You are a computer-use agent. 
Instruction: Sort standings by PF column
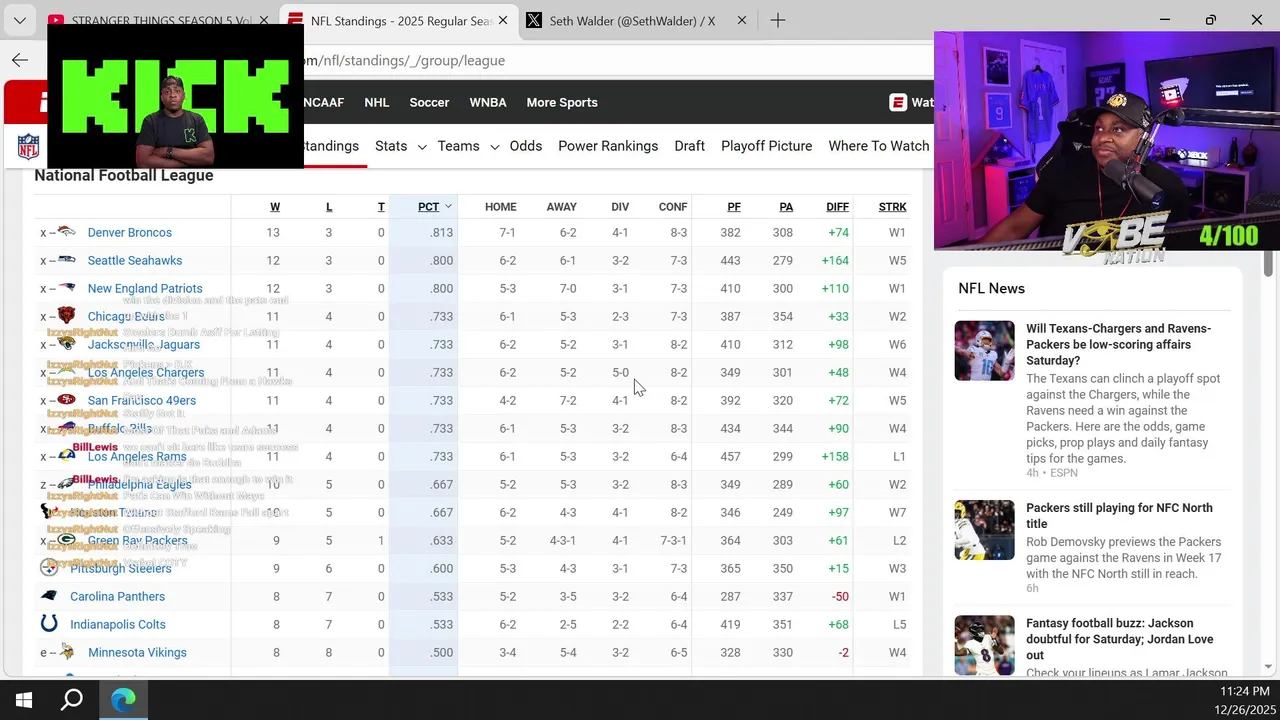[734, 207]
